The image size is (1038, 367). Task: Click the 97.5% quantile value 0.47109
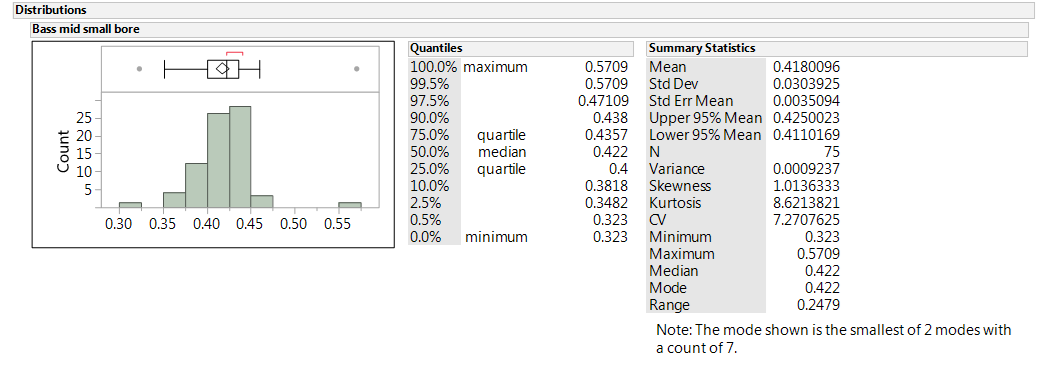602,101
